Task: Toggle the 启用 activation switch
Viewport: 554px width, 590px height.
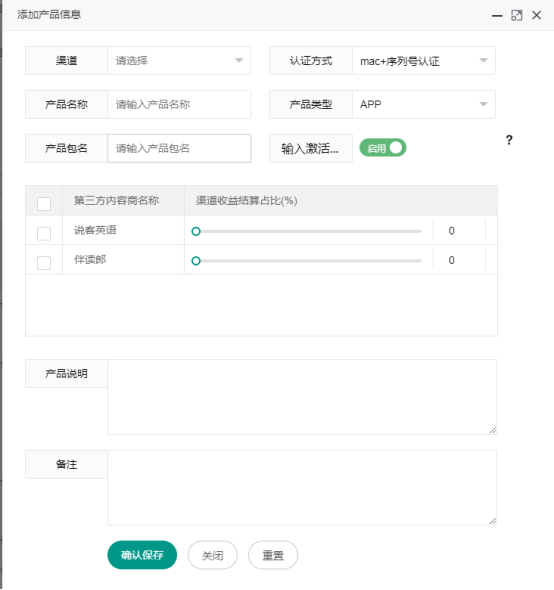Action: pos(383,148)
